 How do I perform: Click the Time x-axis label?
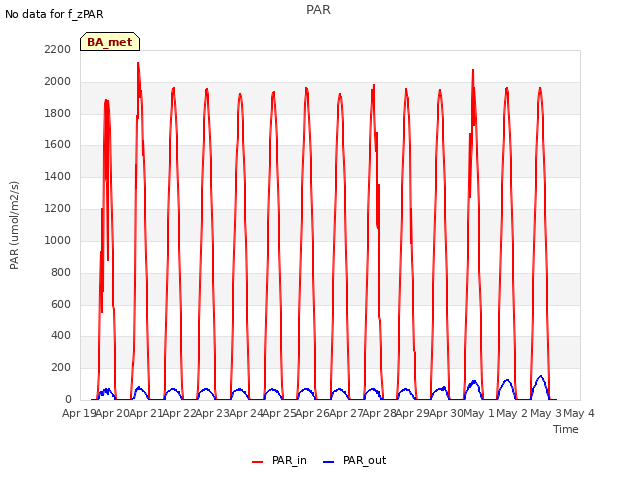click(x=566, y=429)
